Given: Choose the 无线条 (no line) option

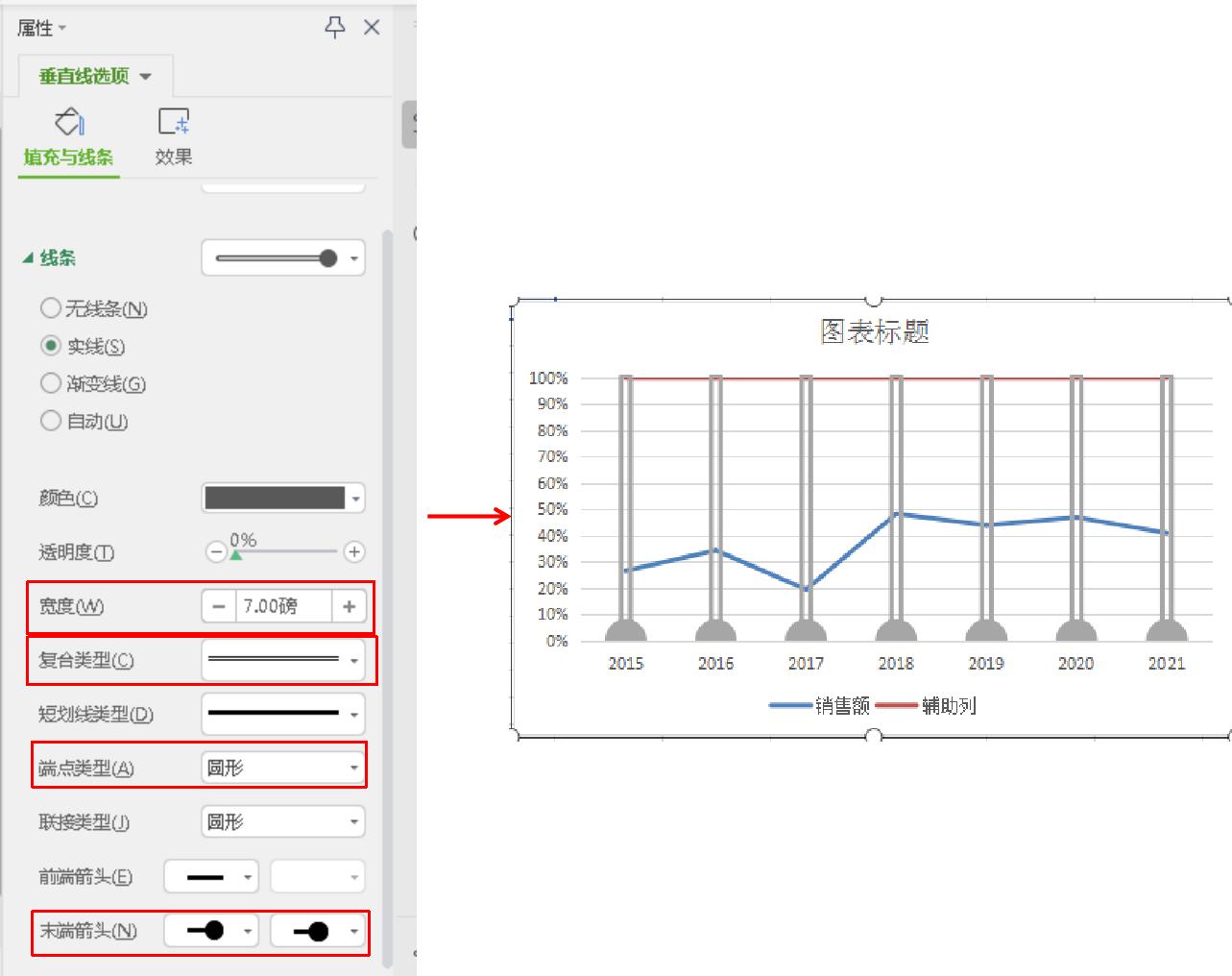Looking at the screenshot, I should (x=51, y=308).
